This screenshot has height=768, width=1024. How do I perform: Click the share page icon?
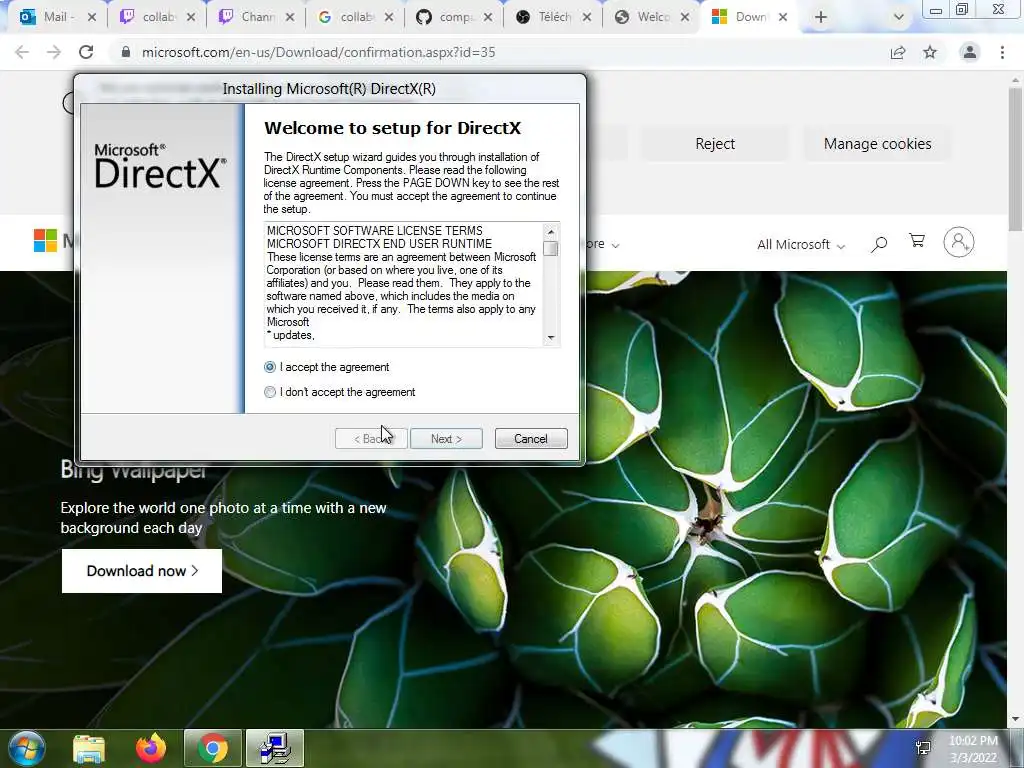tap(898, 52)
